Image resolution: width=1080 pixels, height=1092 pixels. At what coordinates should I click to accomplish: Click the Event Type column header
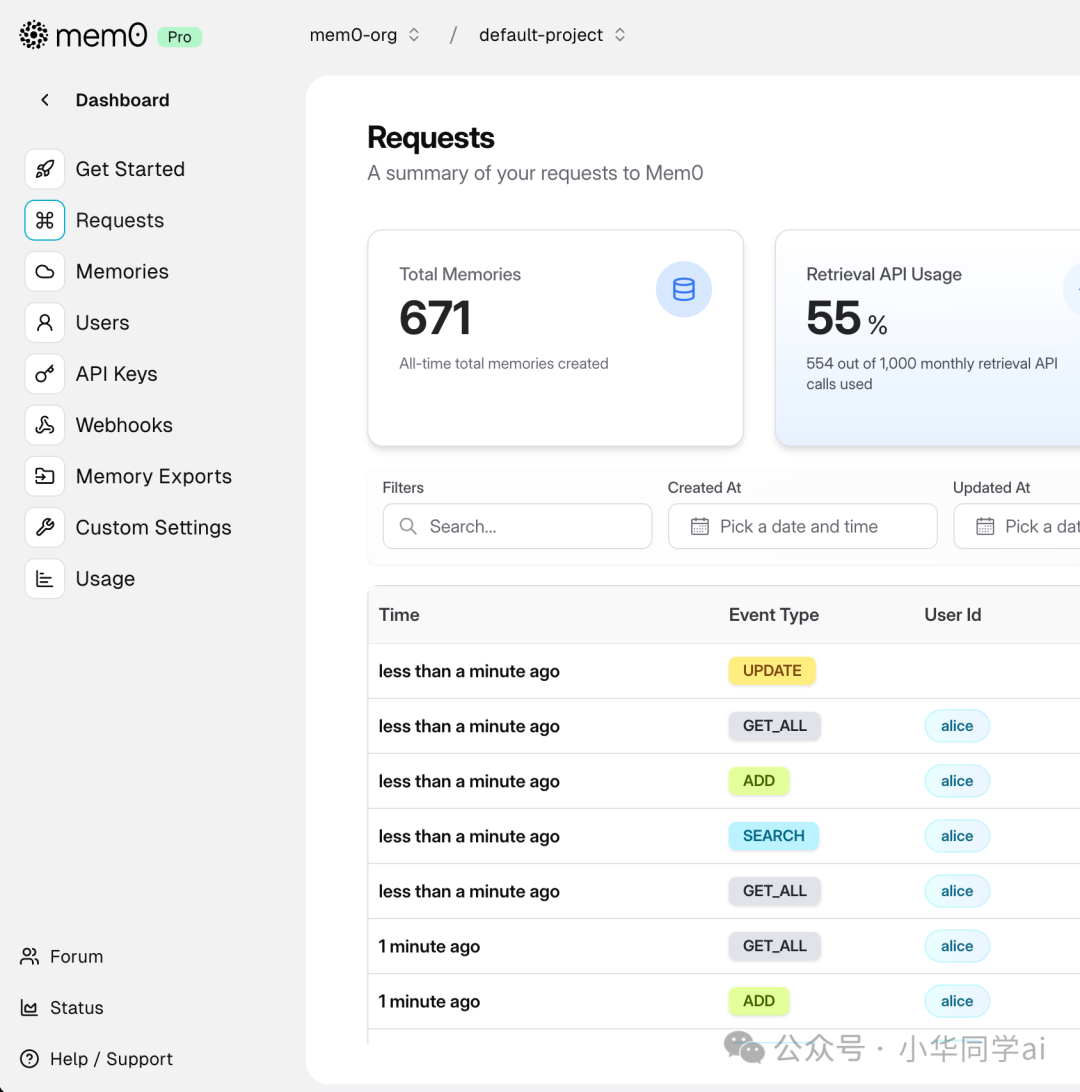[x=774, y=615]
